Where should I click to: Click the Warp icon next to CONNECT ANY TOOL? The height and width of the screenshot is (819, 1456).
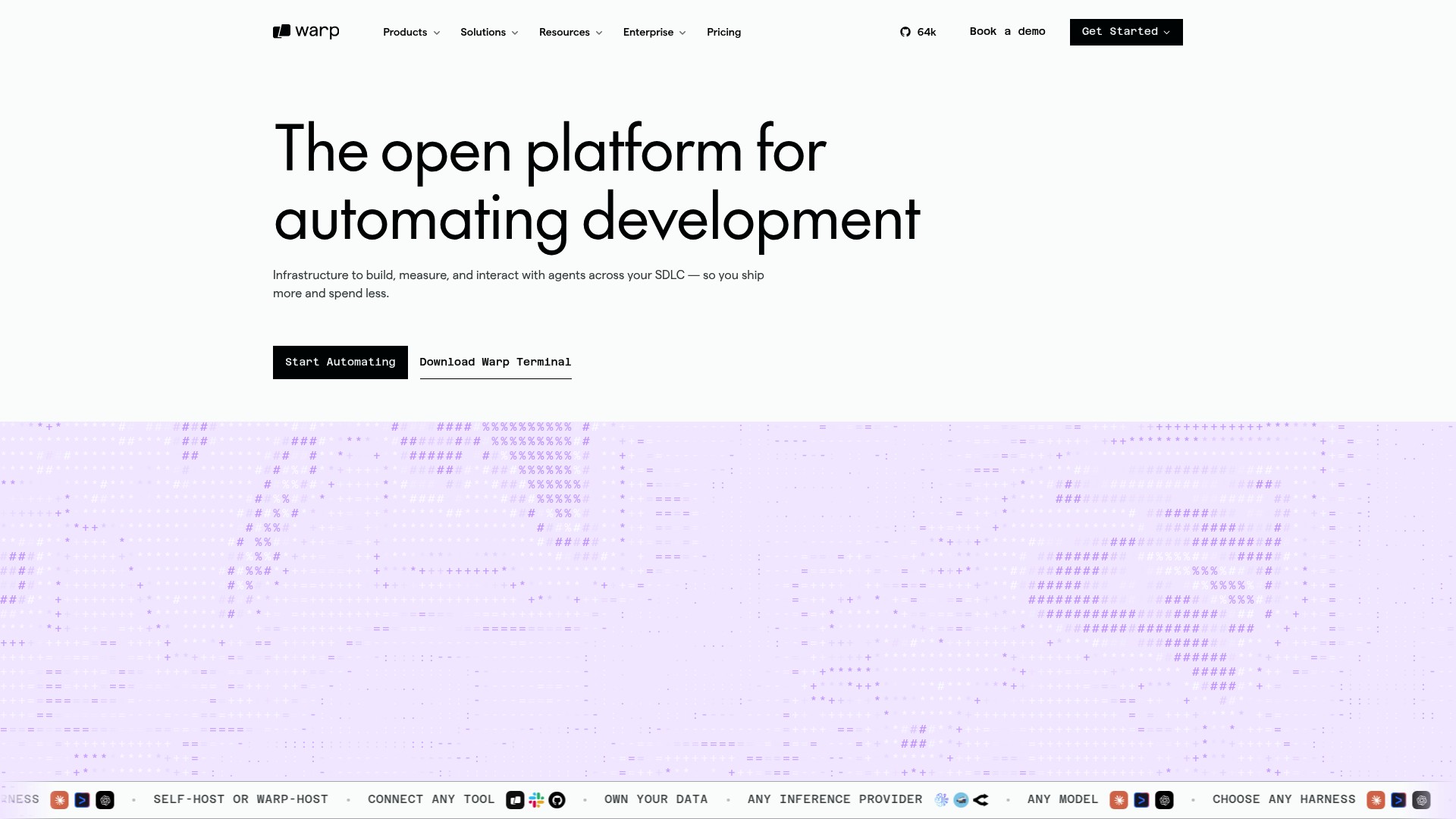coord(515,800)
